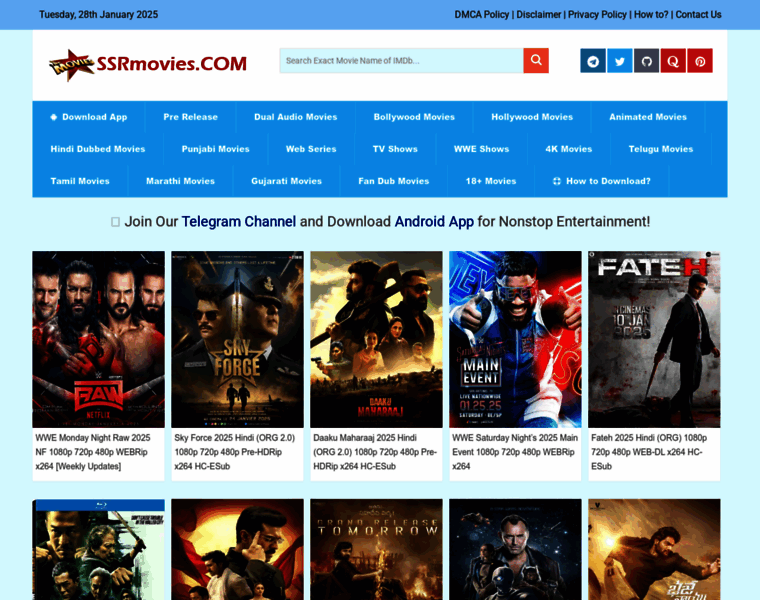Open the Grand Release Tomorrow poster
This screenshot has height=600, width=760.
coord(376,550)
